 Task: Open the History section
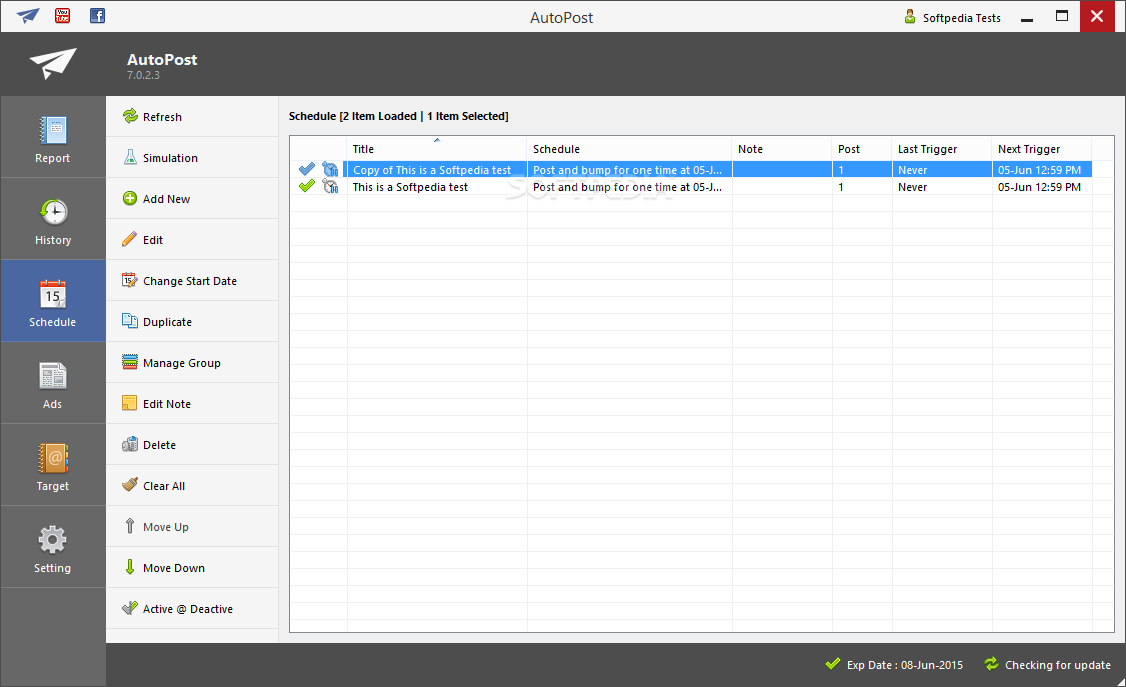(x=53, y=219)
